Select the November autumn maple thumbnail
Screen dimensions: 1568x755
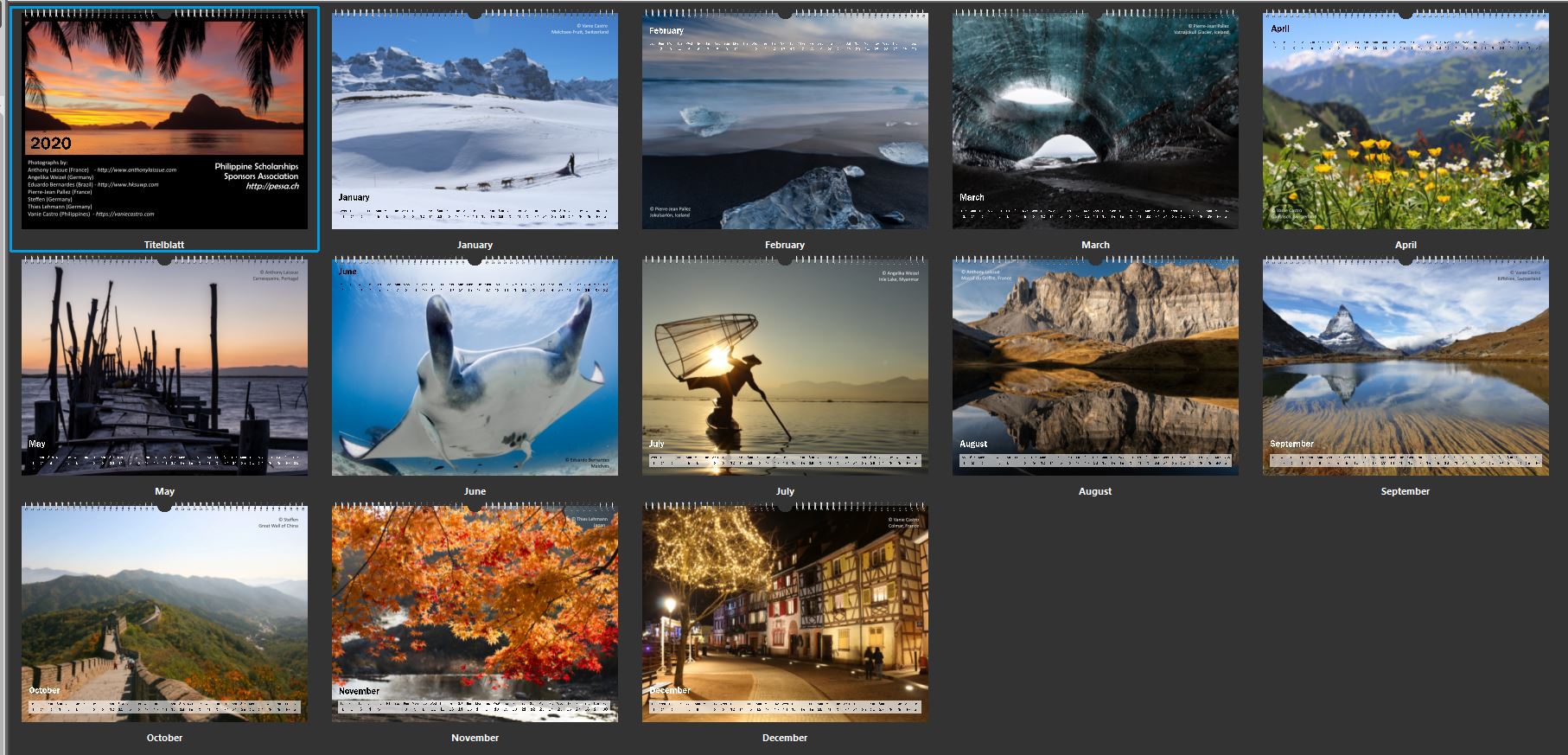(x=475, y=614)
